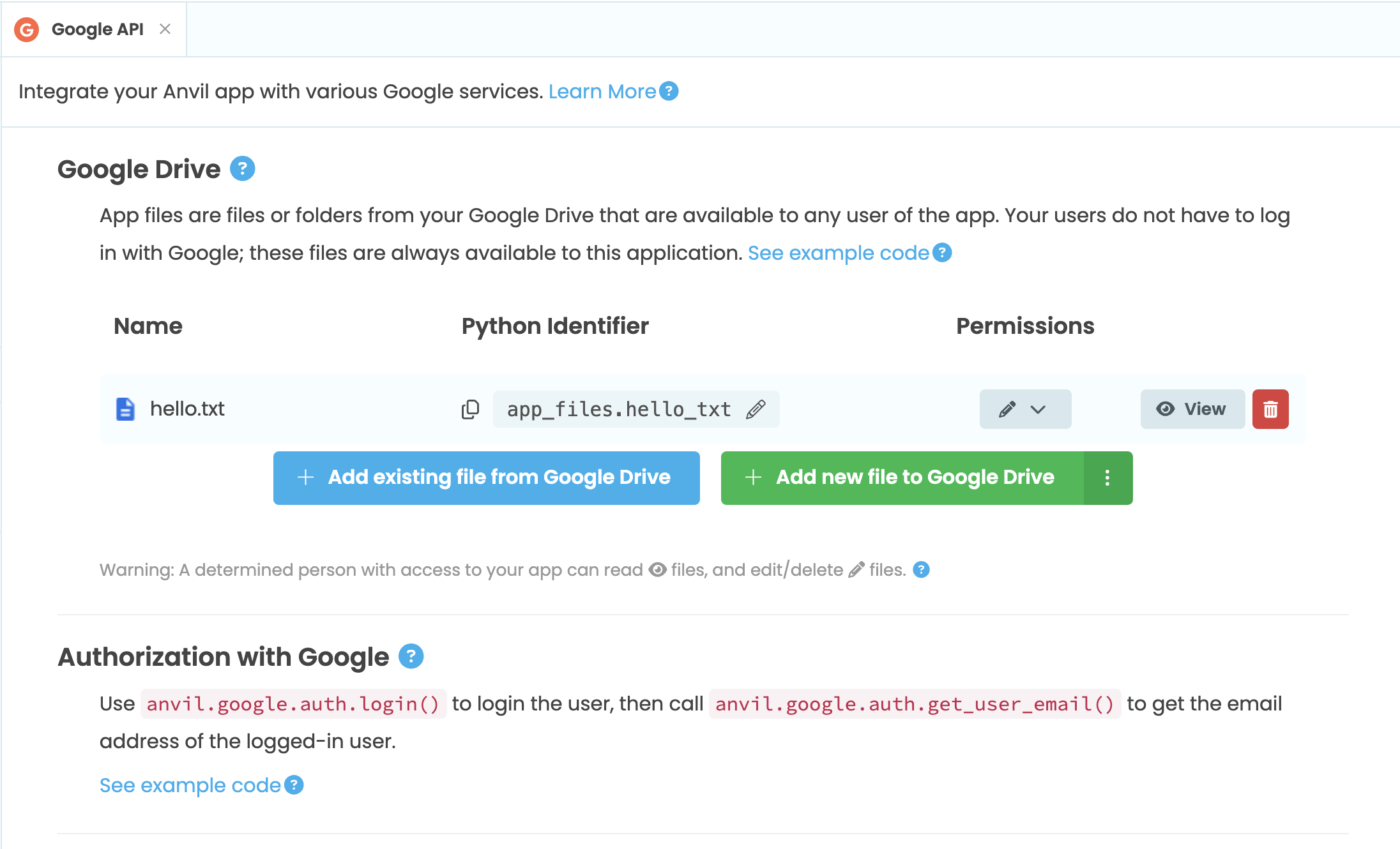
Task: Open the three-dot menu on Add new file
Action: coord(1107,477)
